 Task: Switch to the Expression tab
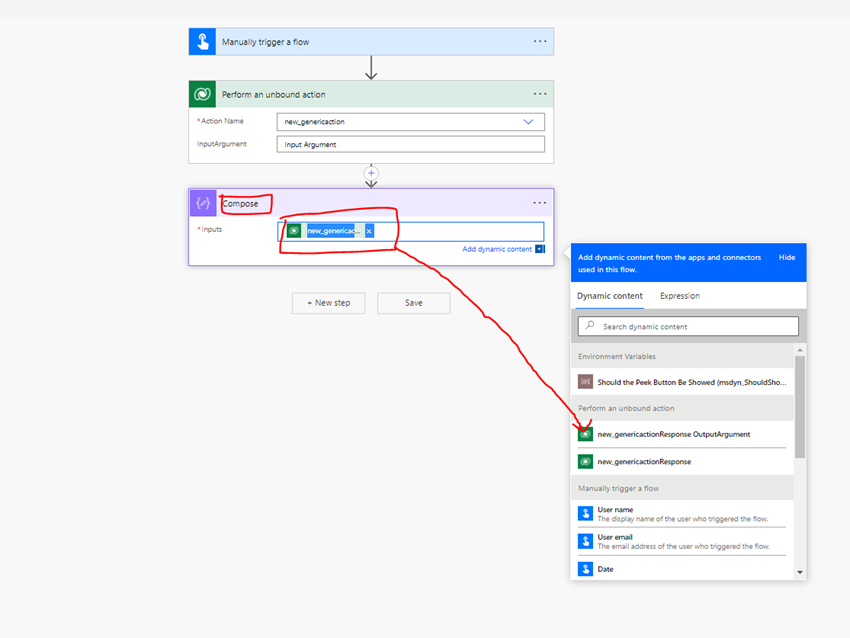click(679, 295)
